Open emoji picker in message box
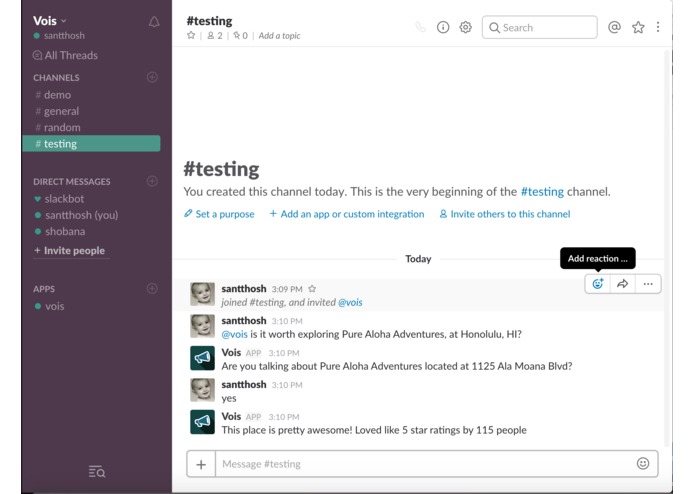 643,463
